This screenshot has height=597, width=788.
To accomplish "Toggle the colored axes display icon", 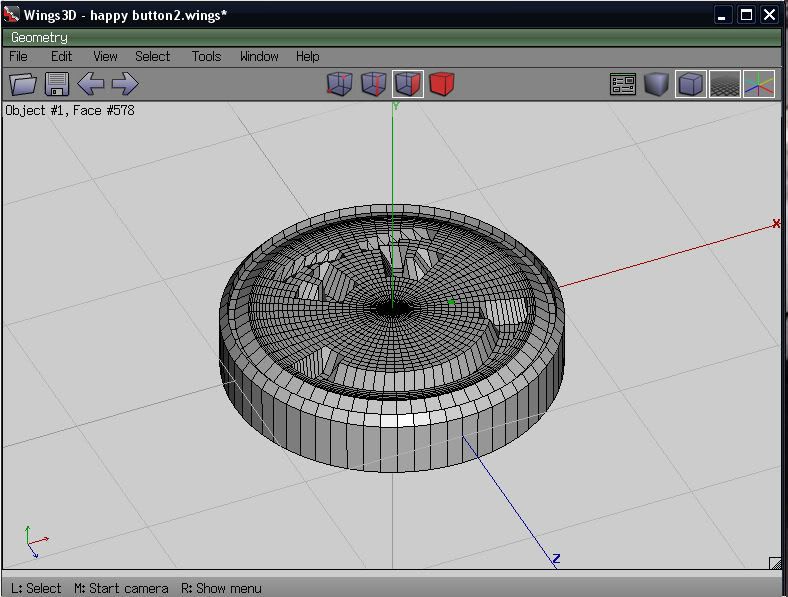I will pyautogui.click(x=759, y=84).
